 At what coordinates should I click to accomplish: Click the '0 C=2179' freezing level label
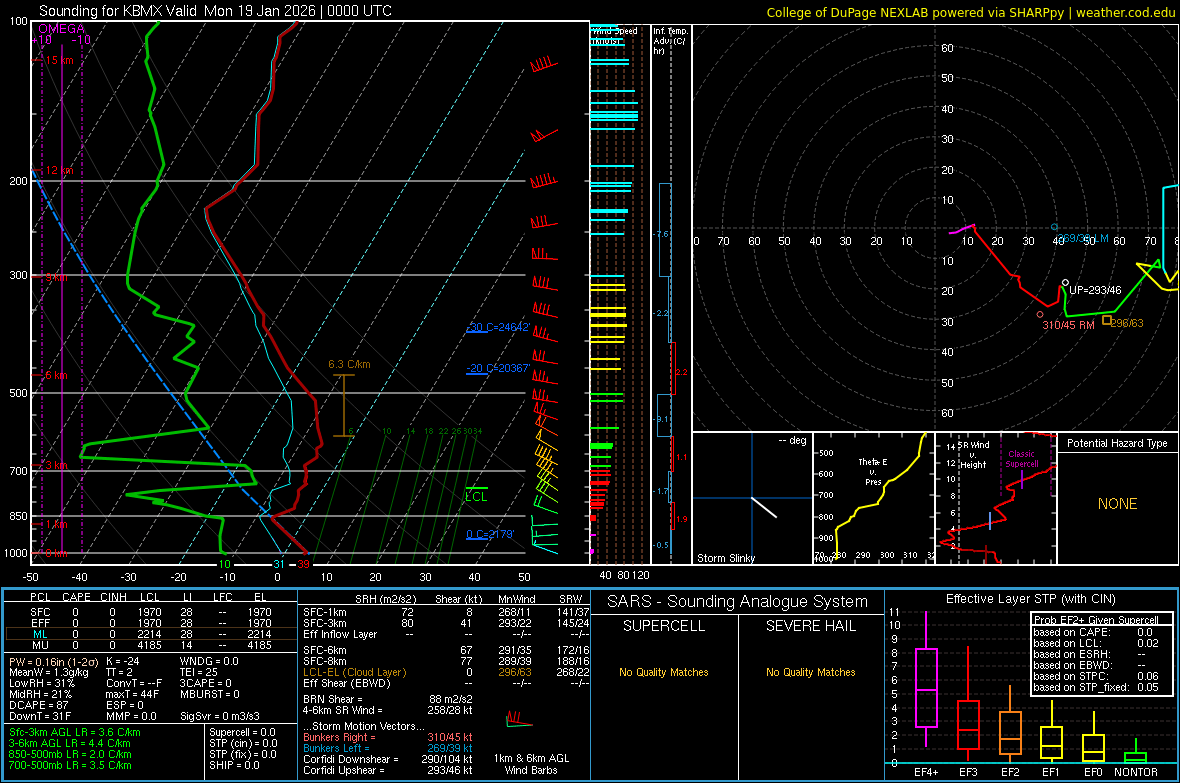click(490, 534)
